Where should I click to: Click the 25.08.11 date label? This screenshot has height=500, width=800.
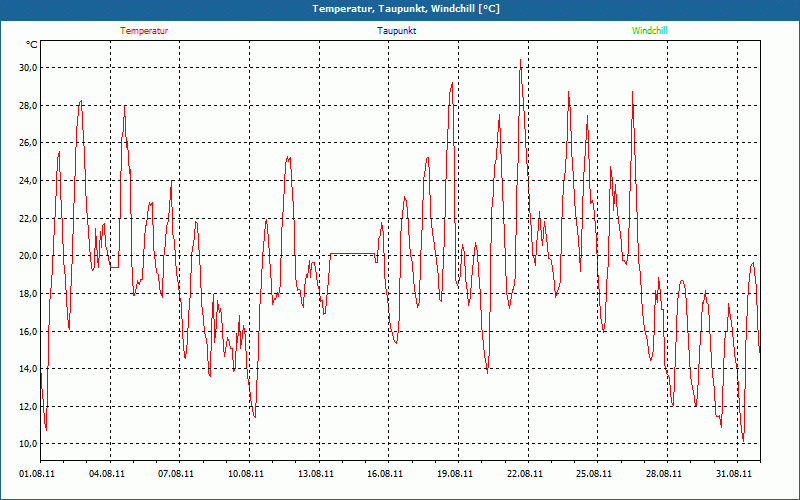coord(594,473)
